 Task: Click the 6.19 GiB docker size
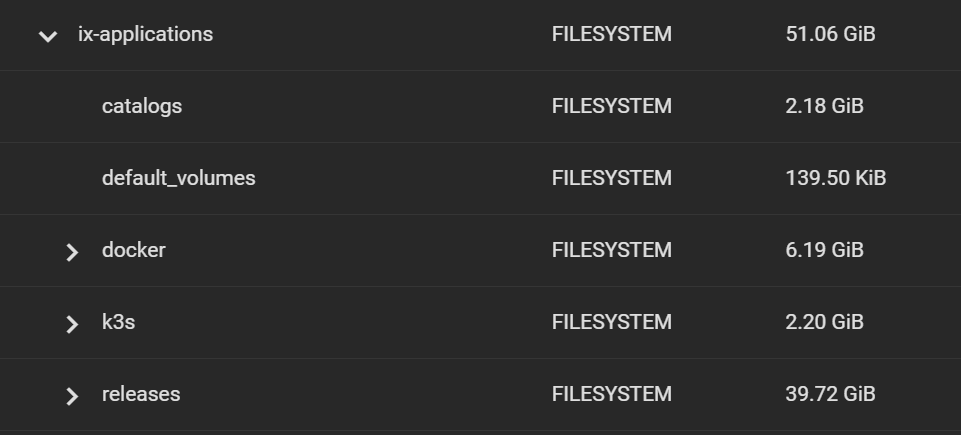click(x=824, y=250)
